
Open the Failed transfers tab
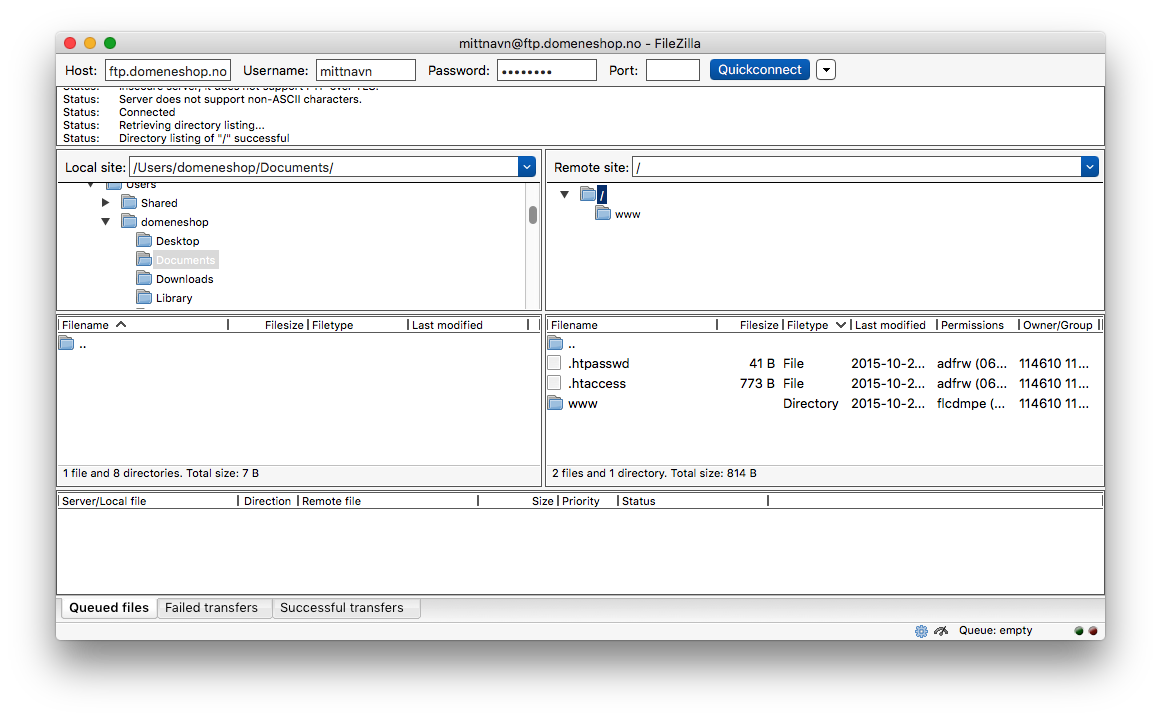pyautogui.click(x=212, y=608)
